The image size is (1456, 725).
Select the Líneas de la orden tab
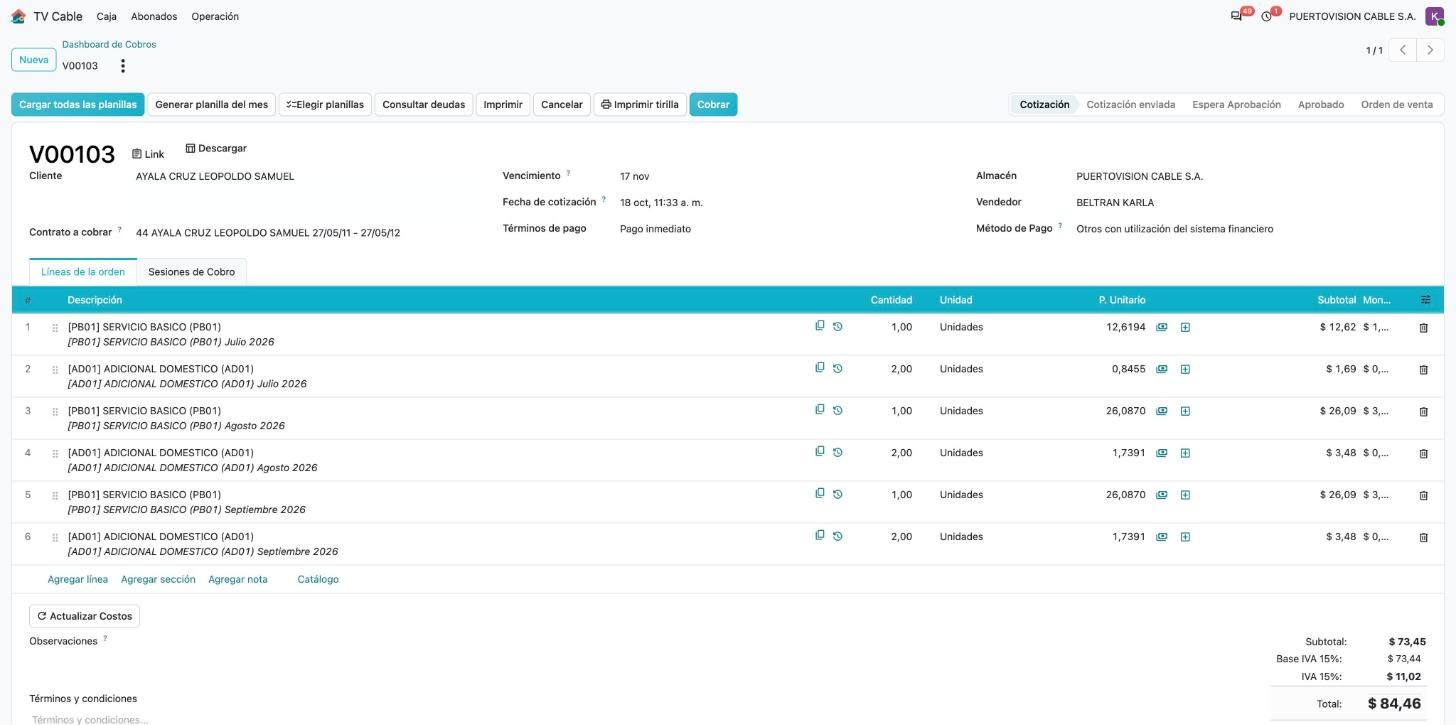pyautogui.click(x=83, y=272)
